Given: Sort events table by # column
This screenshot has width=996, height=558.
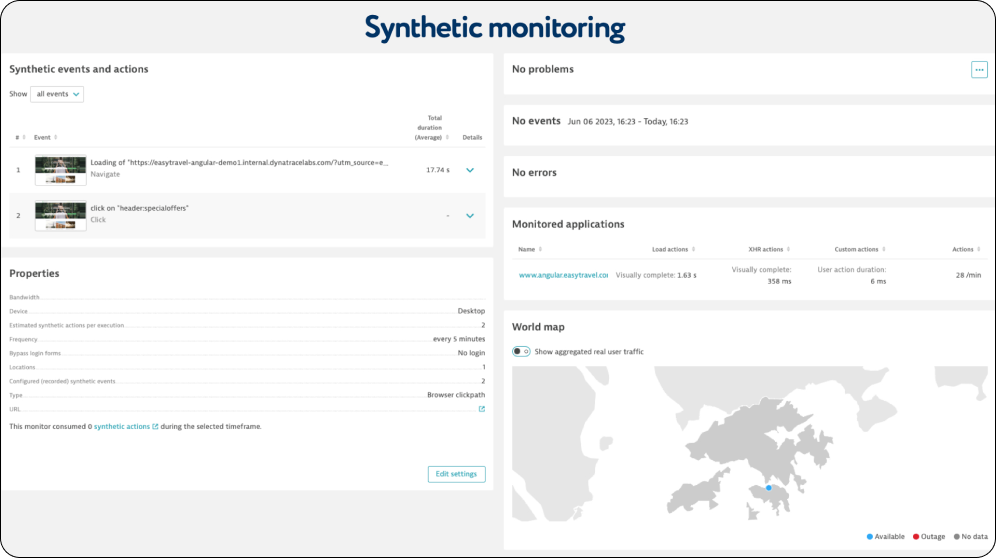Looking at the screenshot, I should [19, 138].
